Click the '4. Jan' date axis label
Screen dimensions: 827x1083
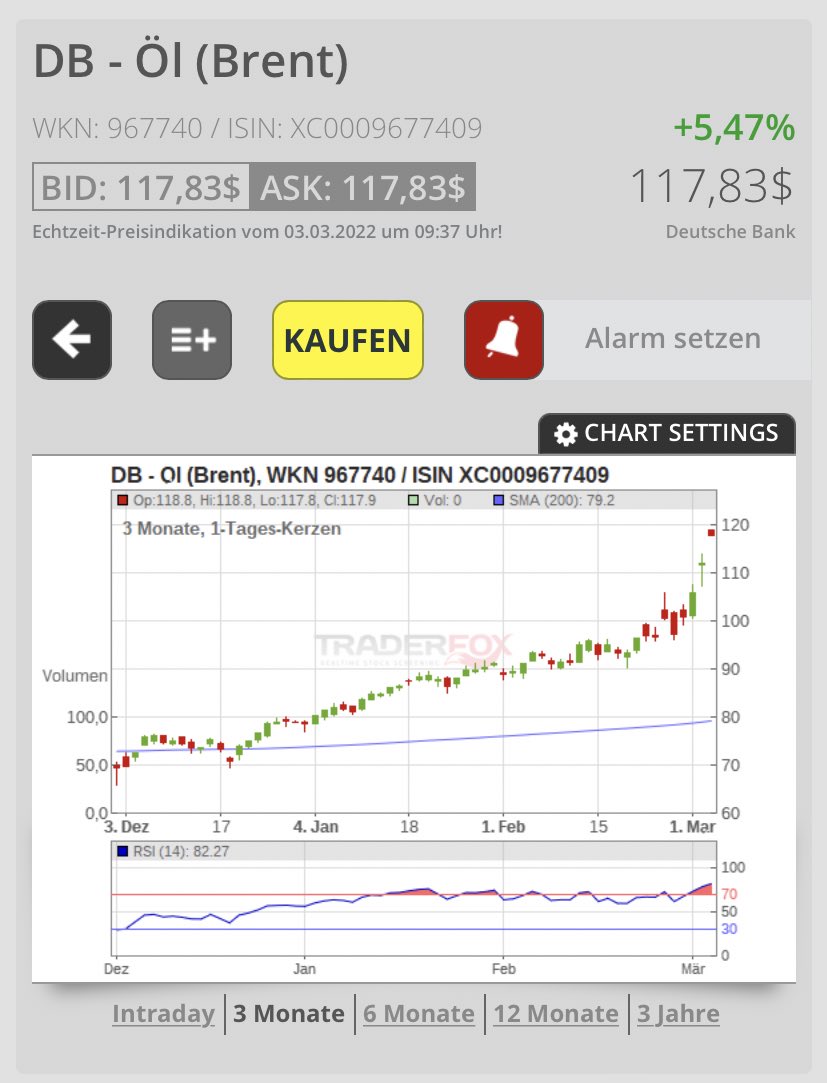pos(316,827)
